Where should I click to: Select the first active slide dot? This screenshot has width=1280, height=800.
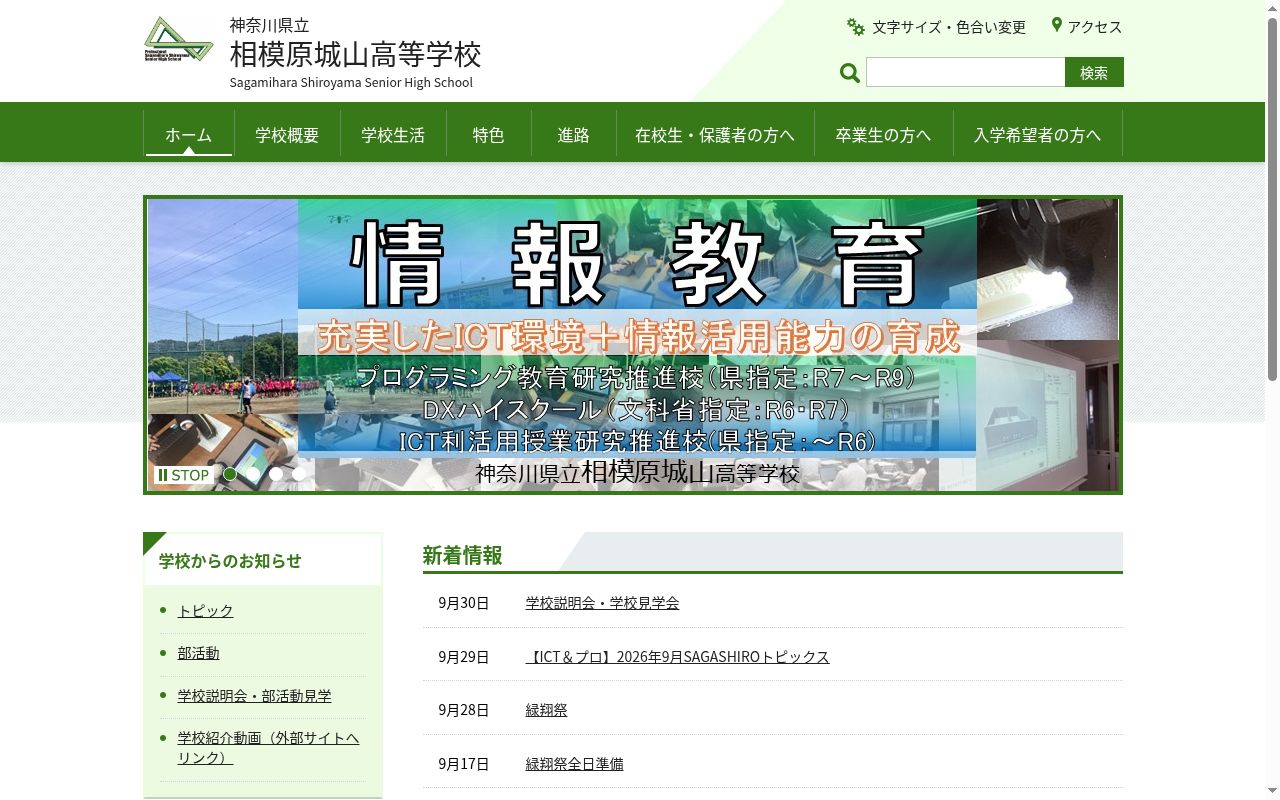tap(230, 474)
